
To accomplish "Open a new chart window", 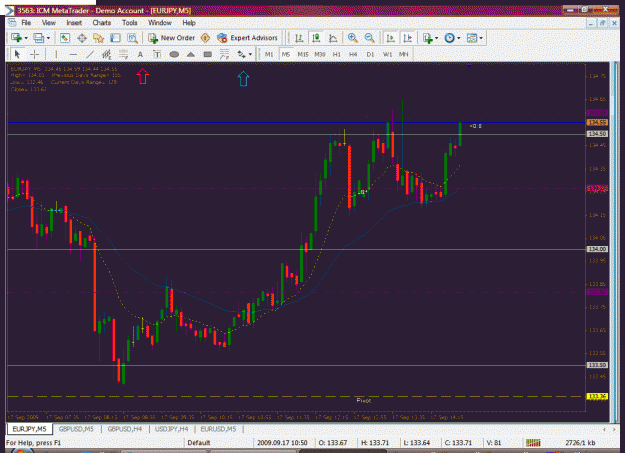I will tap(16, 38).
